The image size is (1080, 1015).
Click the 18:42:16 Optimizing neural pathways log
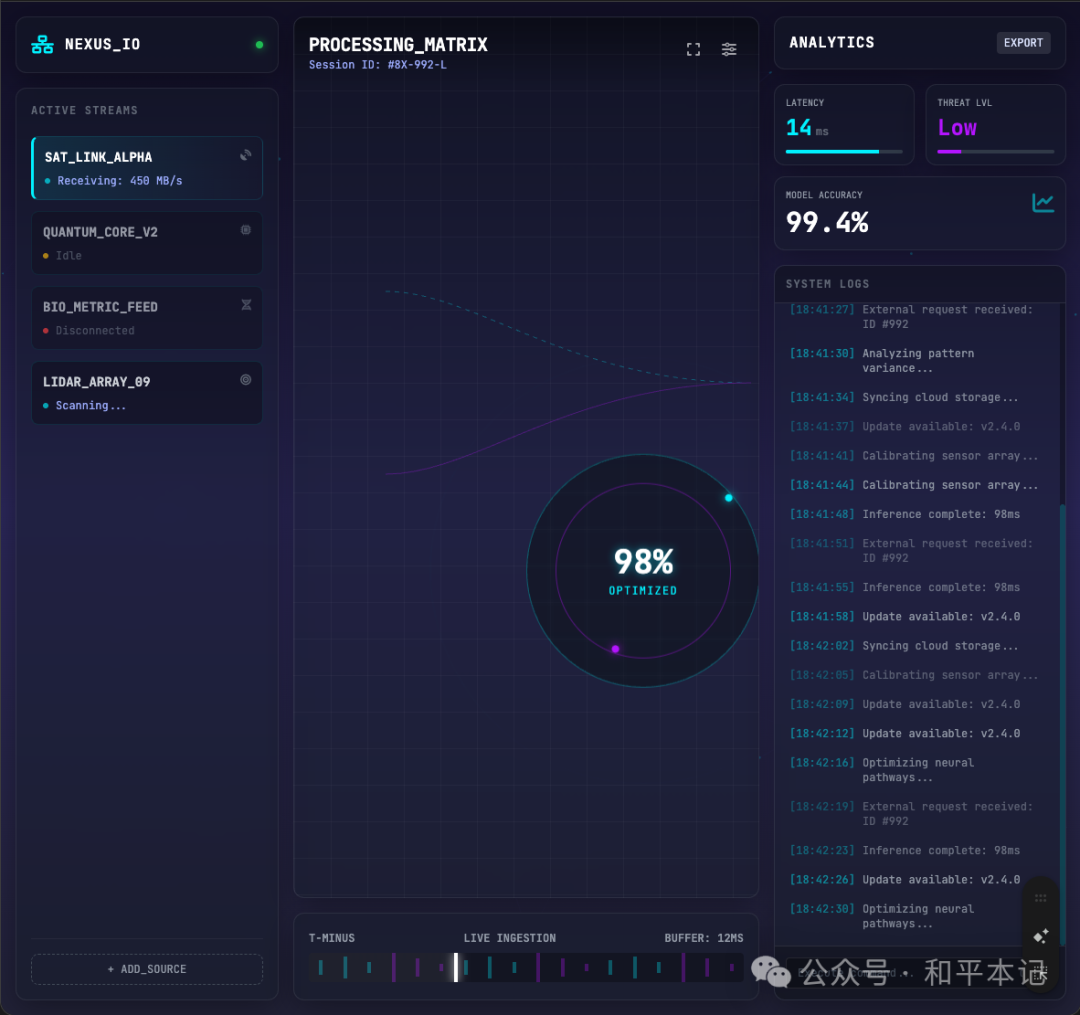coord(882,770)
